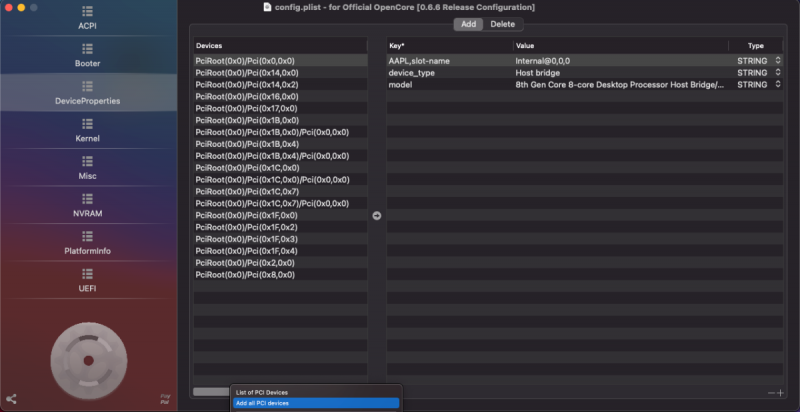Click the Devices column header
The image size is (800, 412).
[x=280, y=46]
